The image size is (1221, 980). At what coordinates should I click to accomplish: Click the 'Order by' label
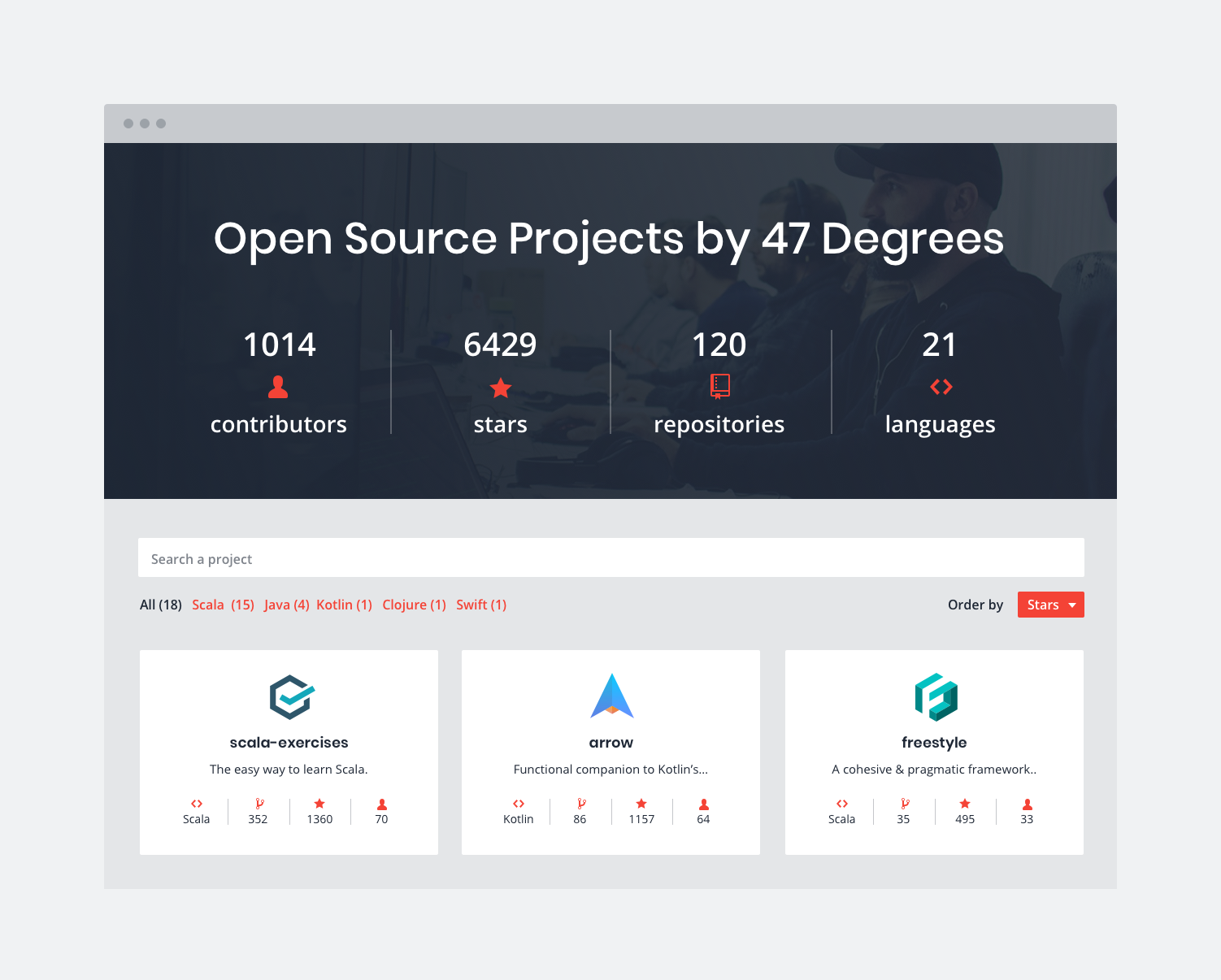click(x=975, y=605)
